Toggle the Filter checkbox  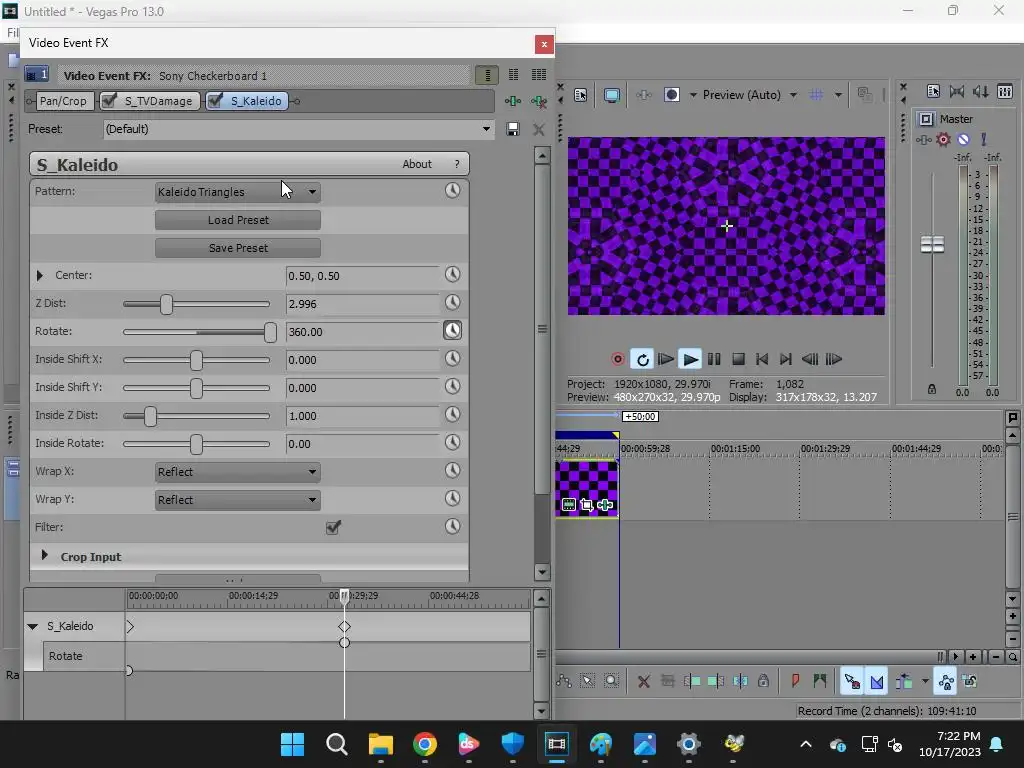click(x=333, y=527)
